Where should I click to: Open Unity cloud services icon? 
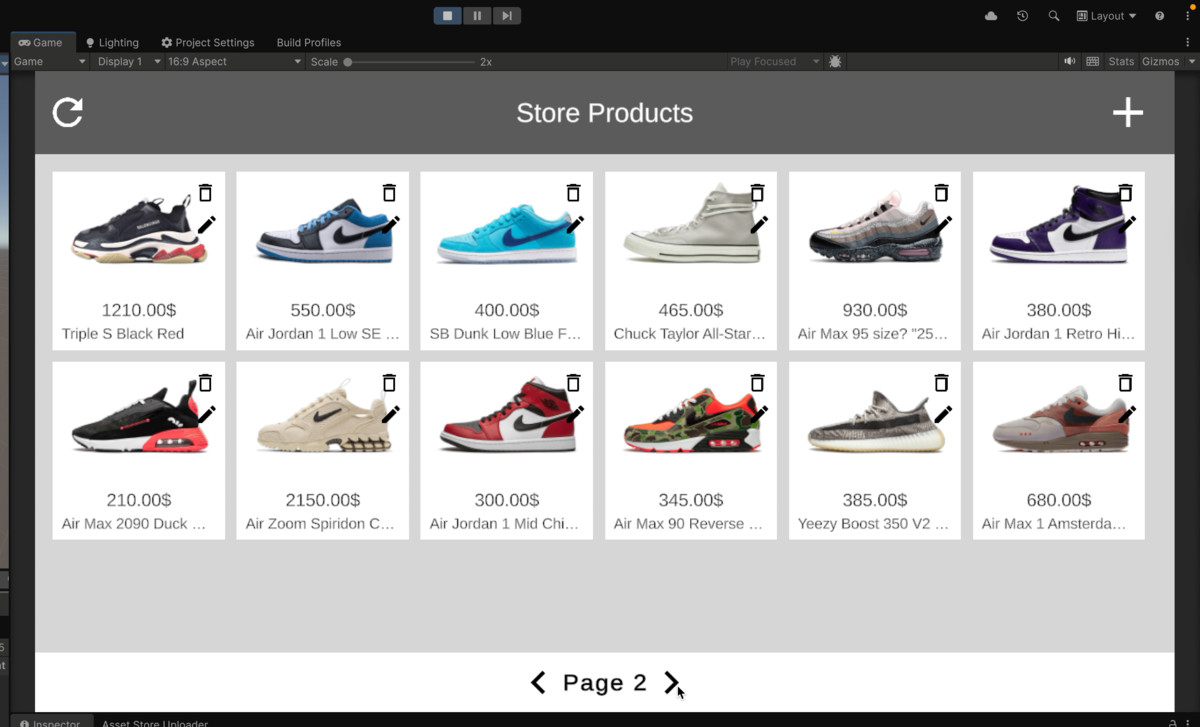tap(991, 16)
